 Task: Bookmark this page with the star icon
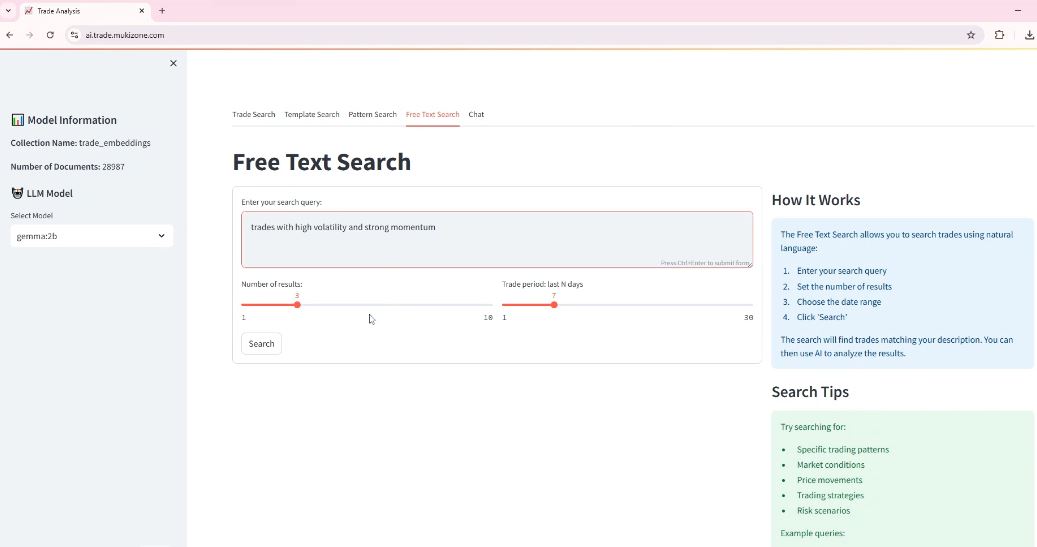[x=971, y=35]
